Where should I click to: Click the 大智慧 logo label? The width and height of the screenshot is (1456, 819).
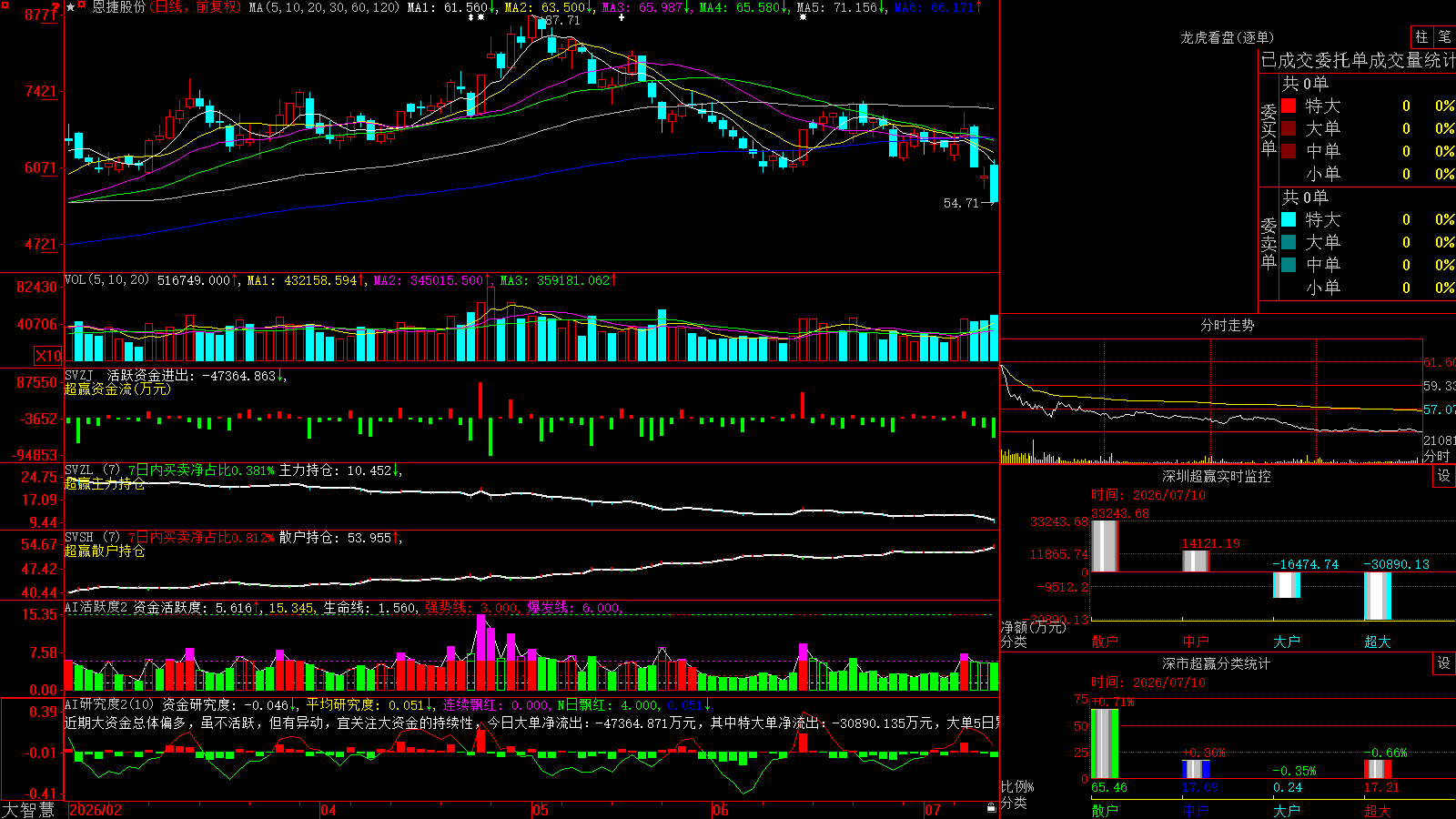tap(28, 810)
